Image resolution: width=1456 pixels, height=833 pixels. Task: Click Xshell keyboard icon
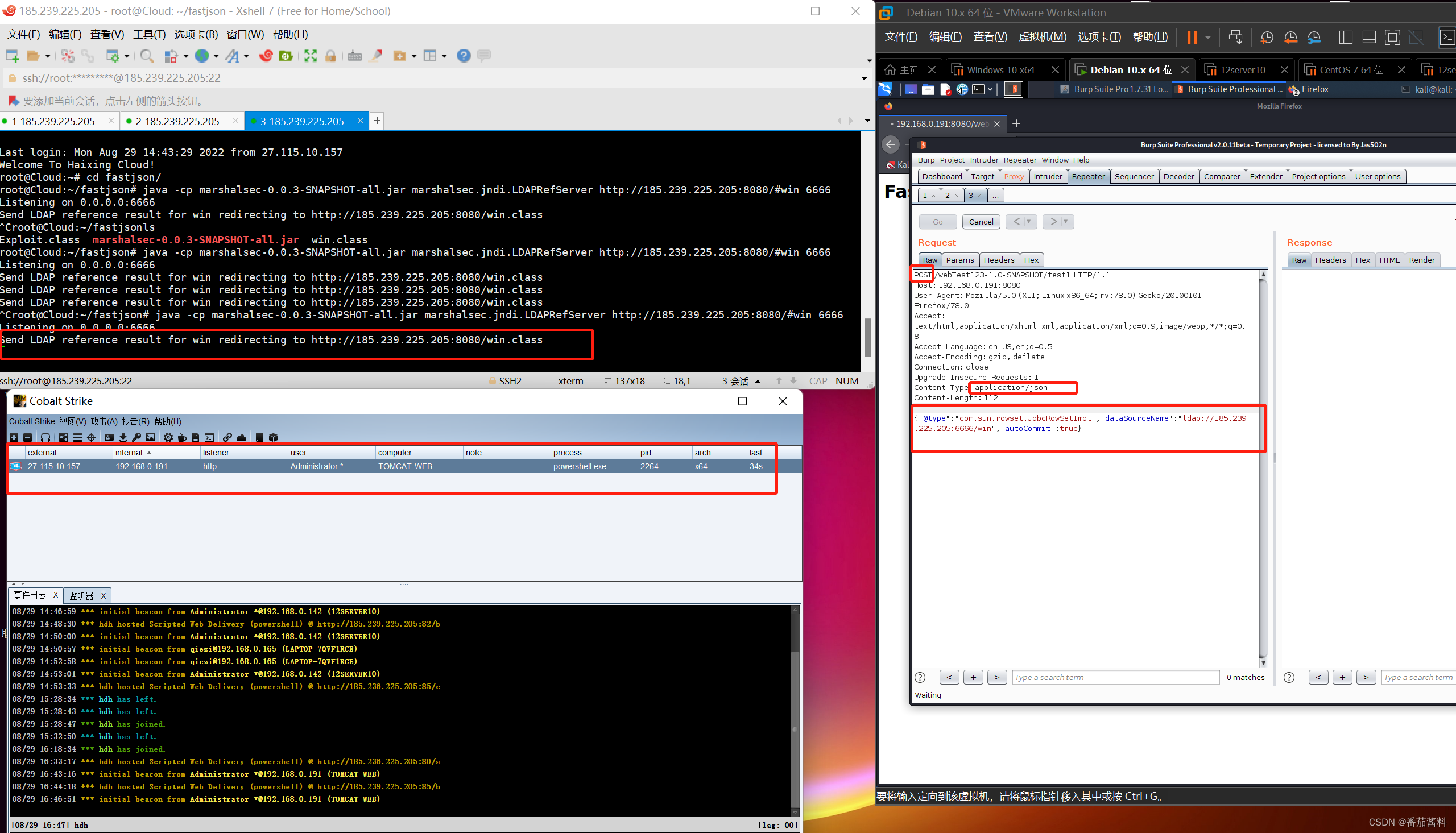[x=355, y=56]
